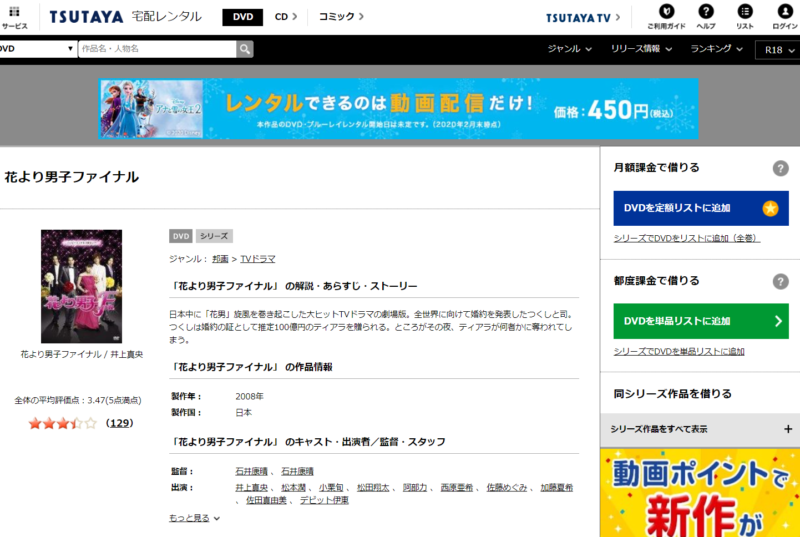Click the 花より男子ファイナル / 井上真央 caption
The image size is (800, 537).
pos(82,354)
